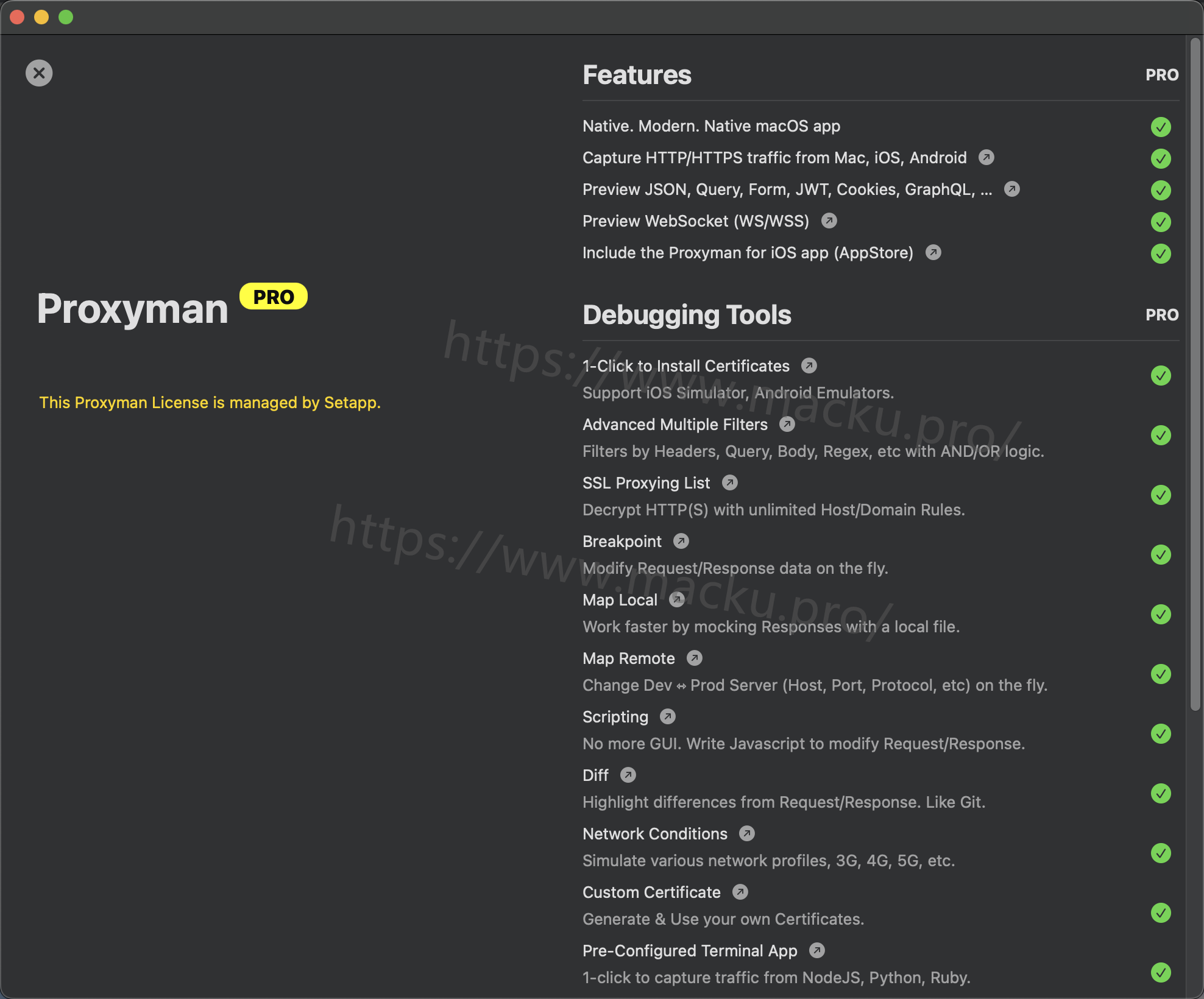The image size is (1204, 999).
Task: Click the Map Local feature title
Action: click(620, 600)
